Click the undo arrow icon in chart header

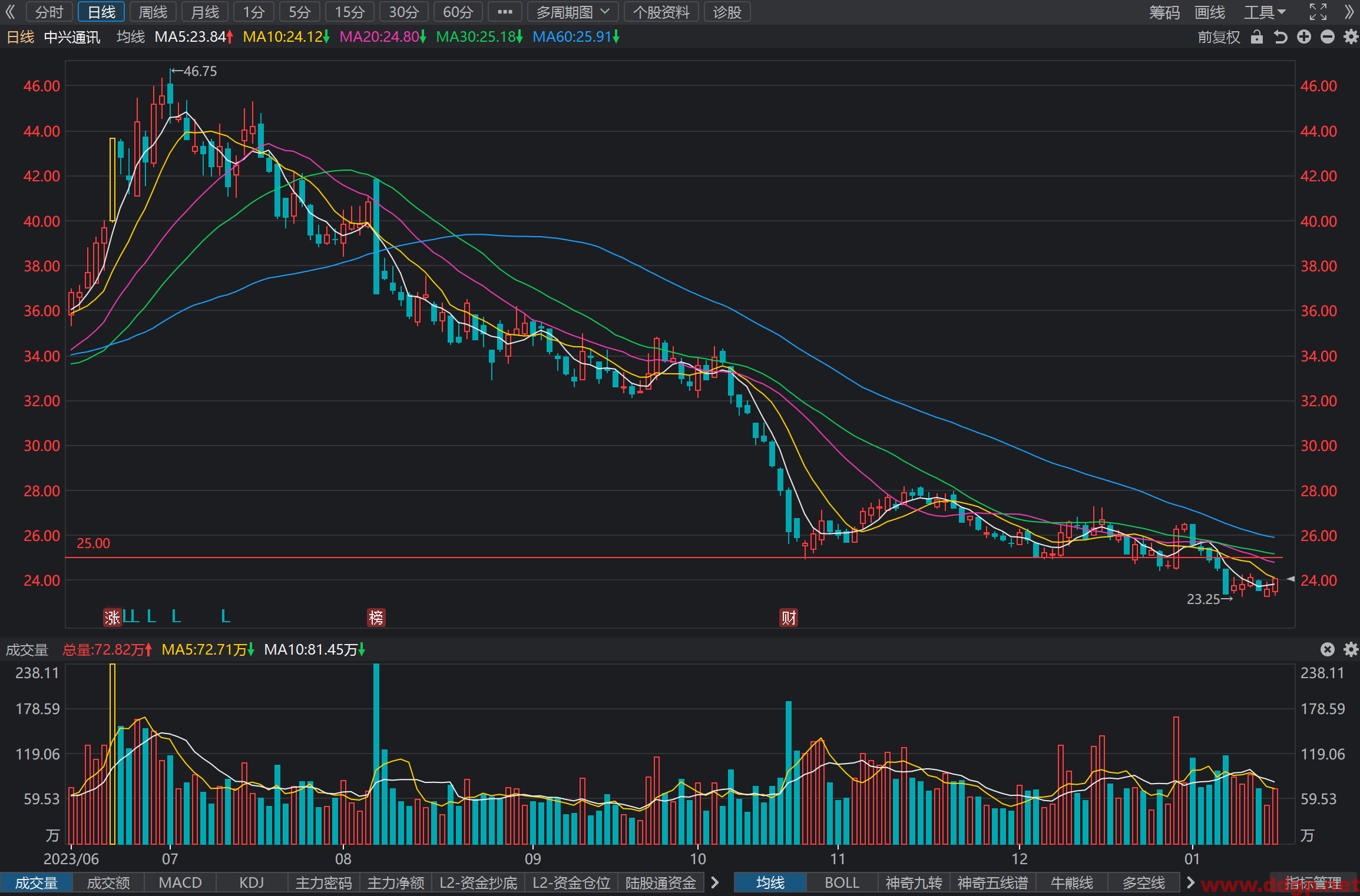(1280, 37)
